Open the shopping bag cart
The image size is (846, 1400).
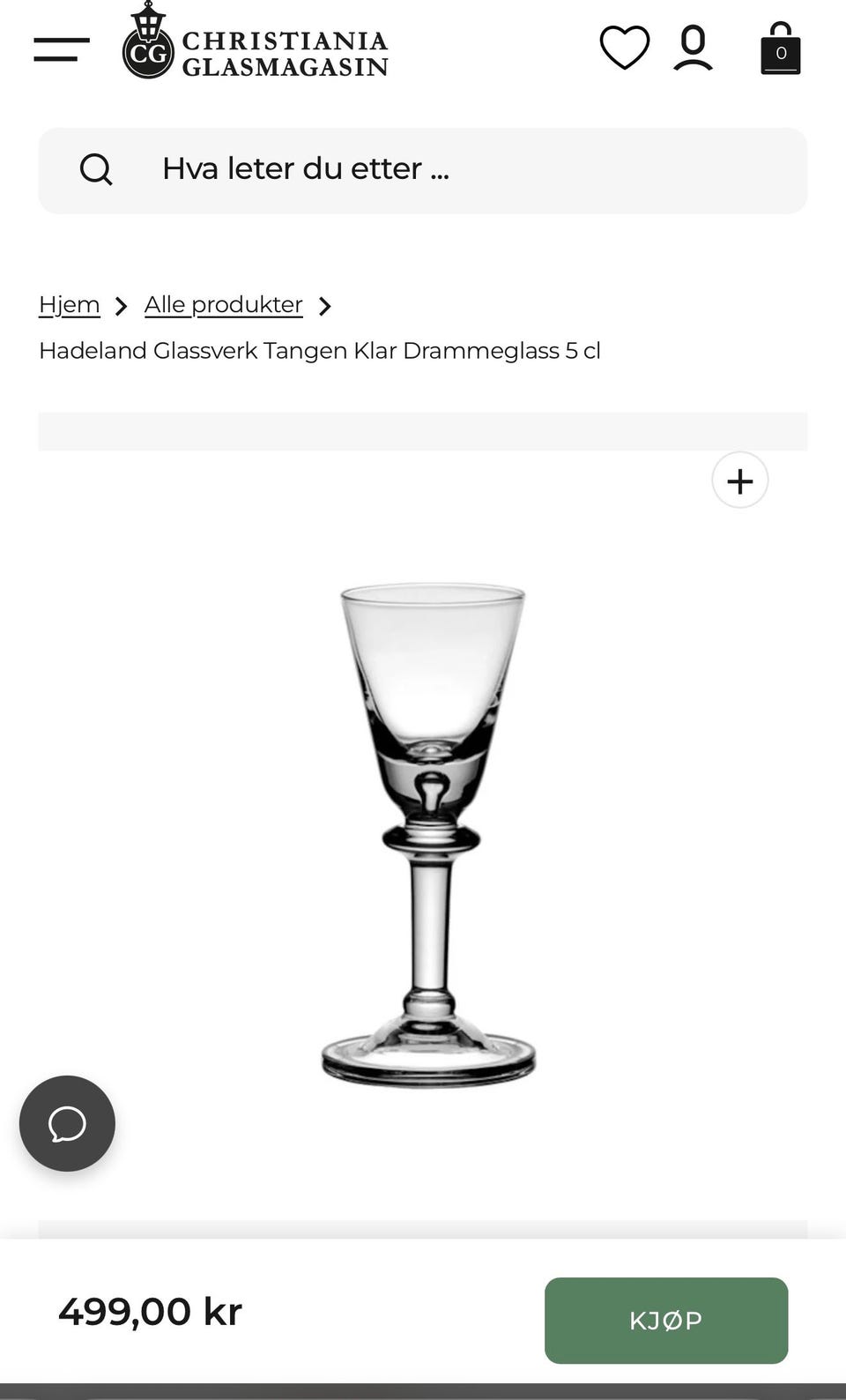coord(781,48)
